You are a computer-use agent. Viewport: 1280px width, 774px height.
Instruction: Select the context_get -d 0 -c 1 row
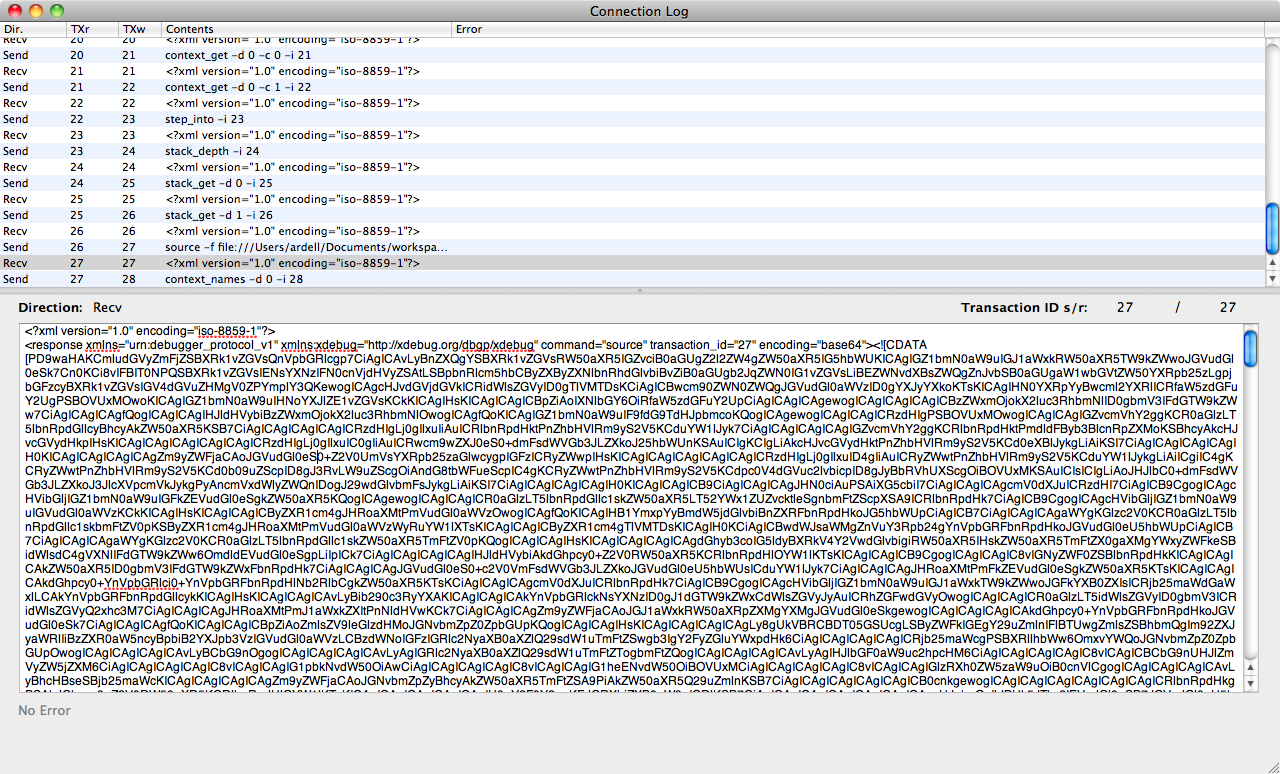(238, 87)
